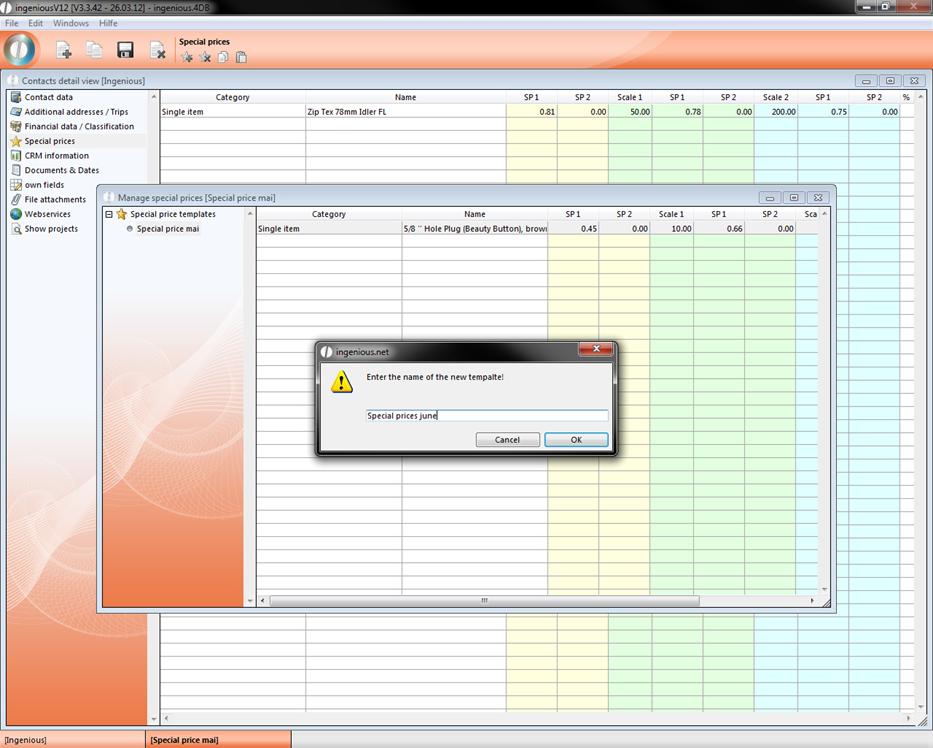Screen dimensions: 933x748
Task: Open the Hilfe menu
Action: point(108,23)
